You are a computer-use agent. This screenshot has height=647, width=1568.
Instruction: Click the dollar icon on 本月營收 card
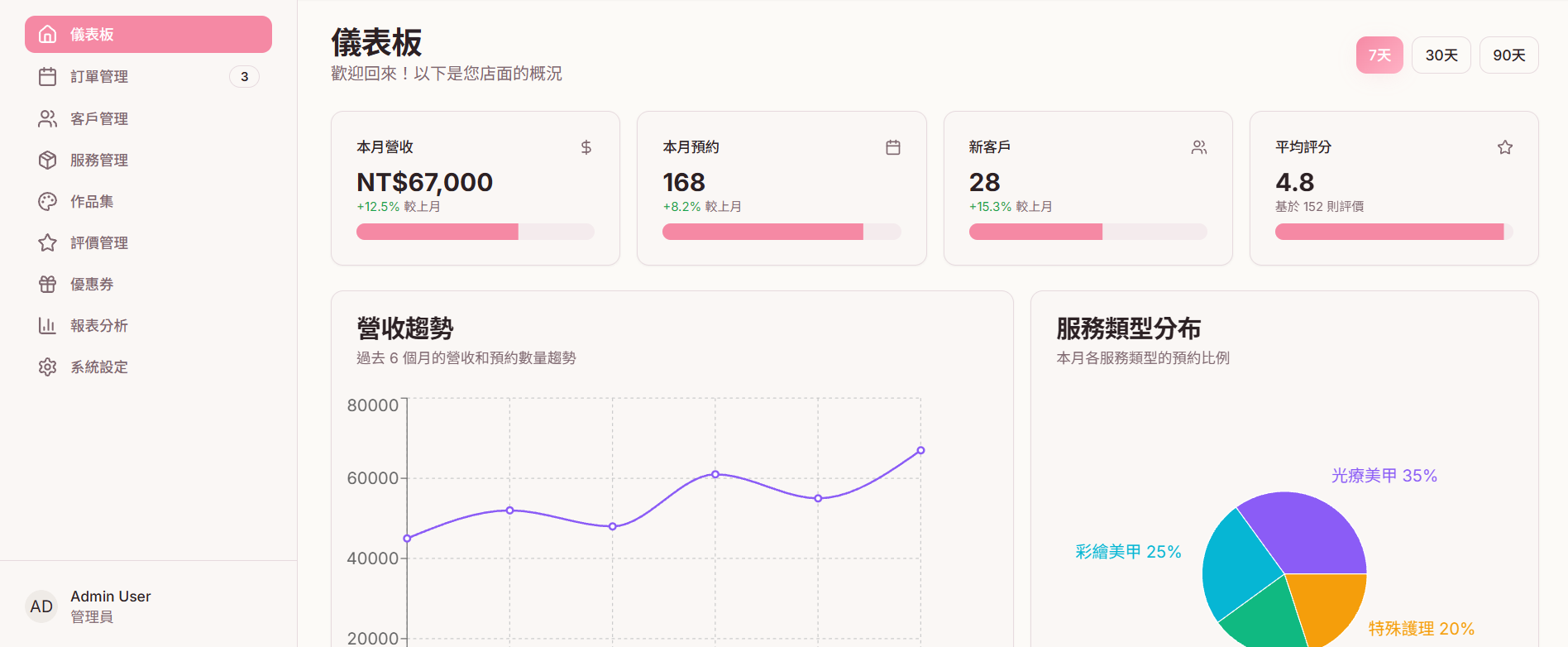pos(586,147)
